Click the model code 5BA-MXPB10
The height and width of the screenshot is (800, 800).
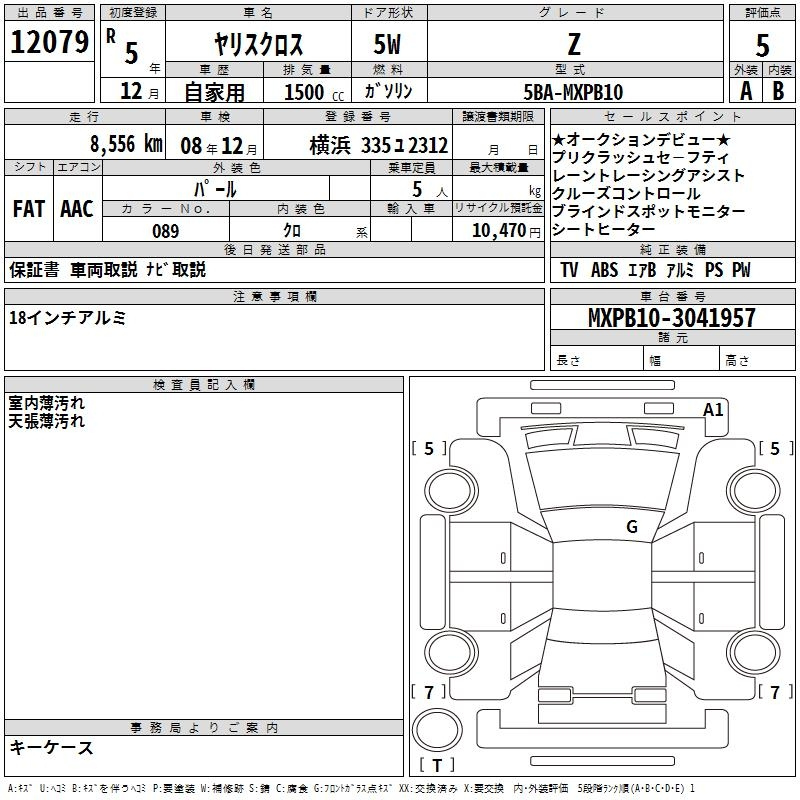[575, 92]
